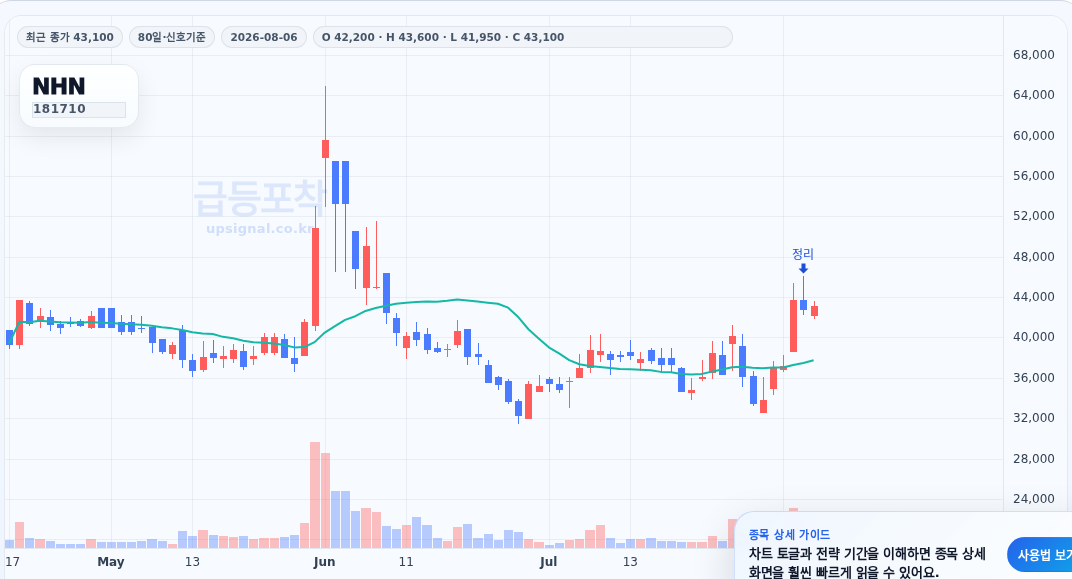Click the NHN stock name
The image size is (1072, 579).
pos(59,86)
